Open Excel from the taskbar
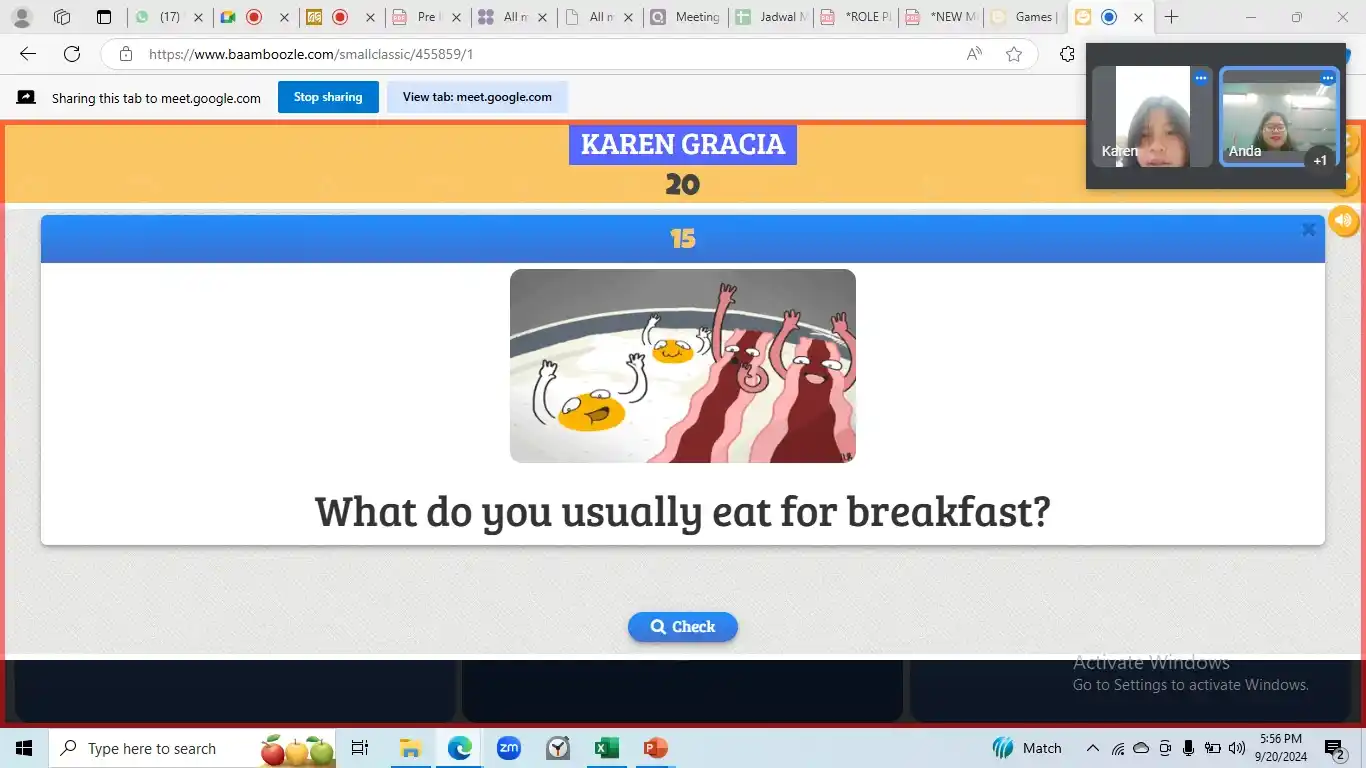The width and height of the screenshot is (1366, 768). point(606,748)
